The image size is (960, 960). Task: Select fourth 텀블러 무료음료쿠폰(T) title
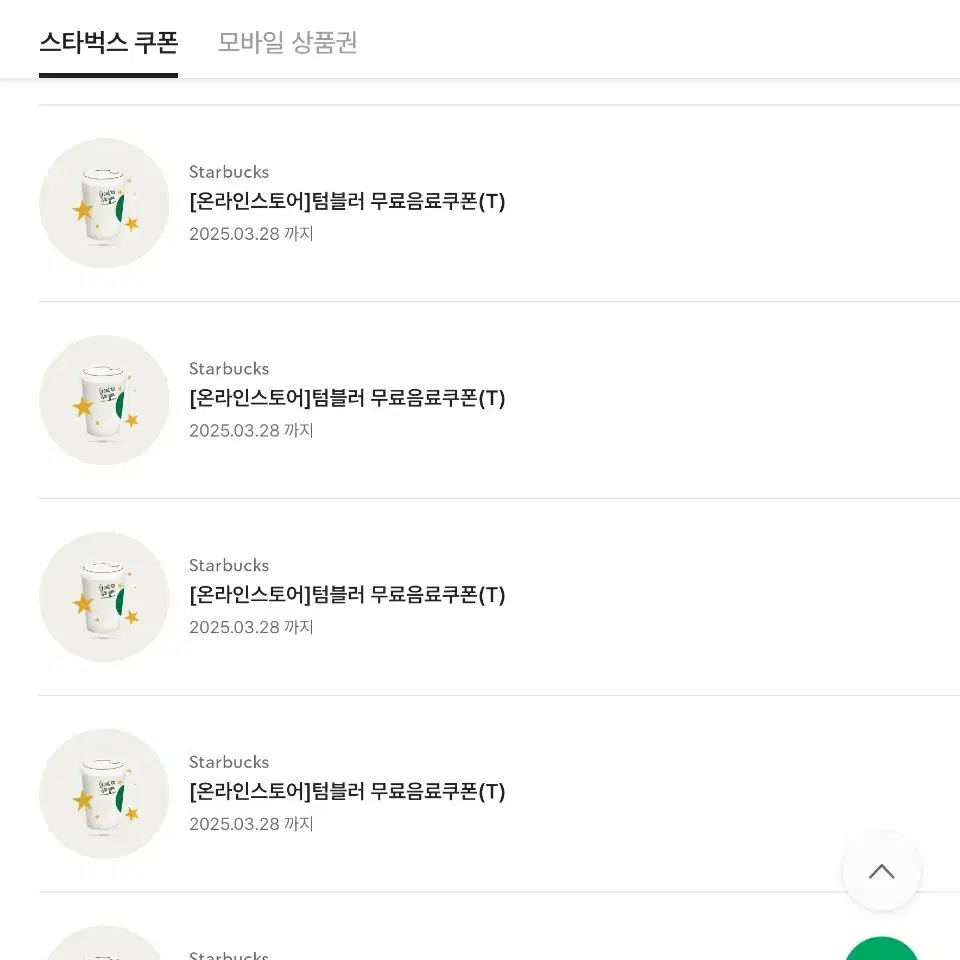point(347,791)
